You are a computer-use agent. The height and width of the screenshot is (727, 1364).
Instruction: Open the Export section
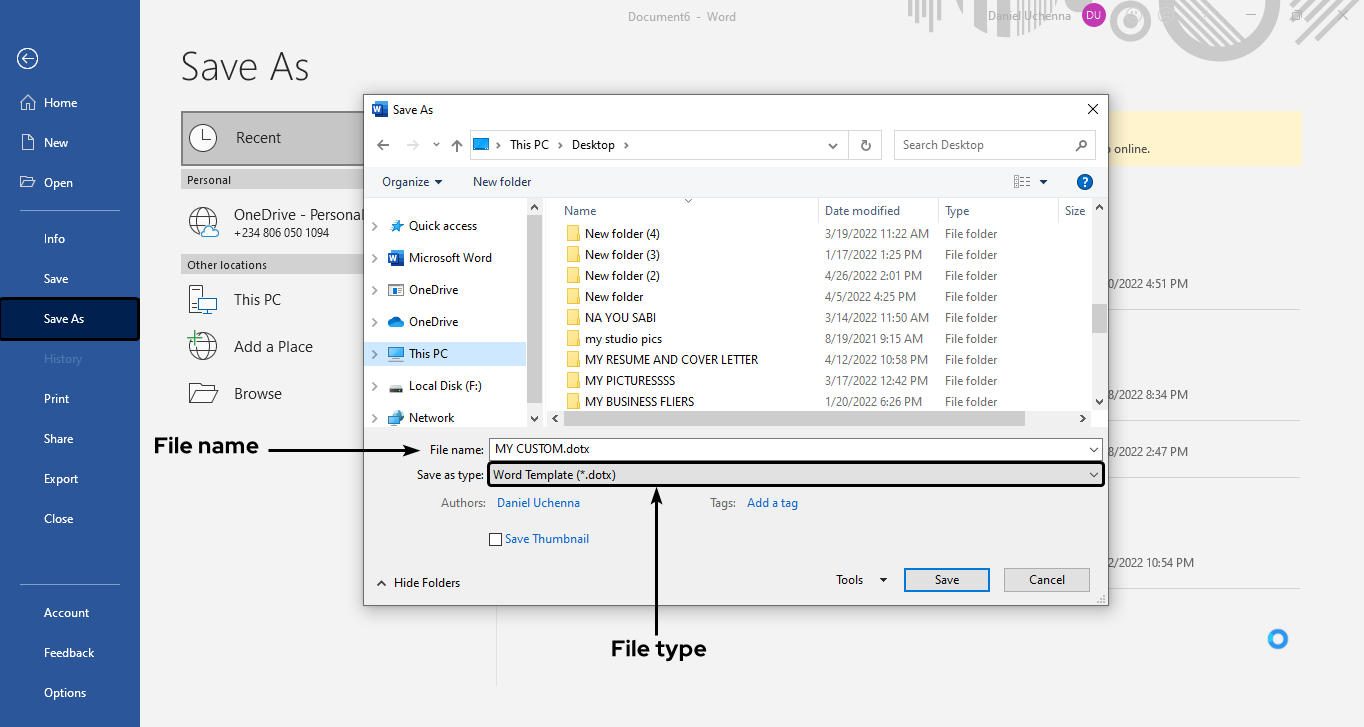click(x=60, y=478)
